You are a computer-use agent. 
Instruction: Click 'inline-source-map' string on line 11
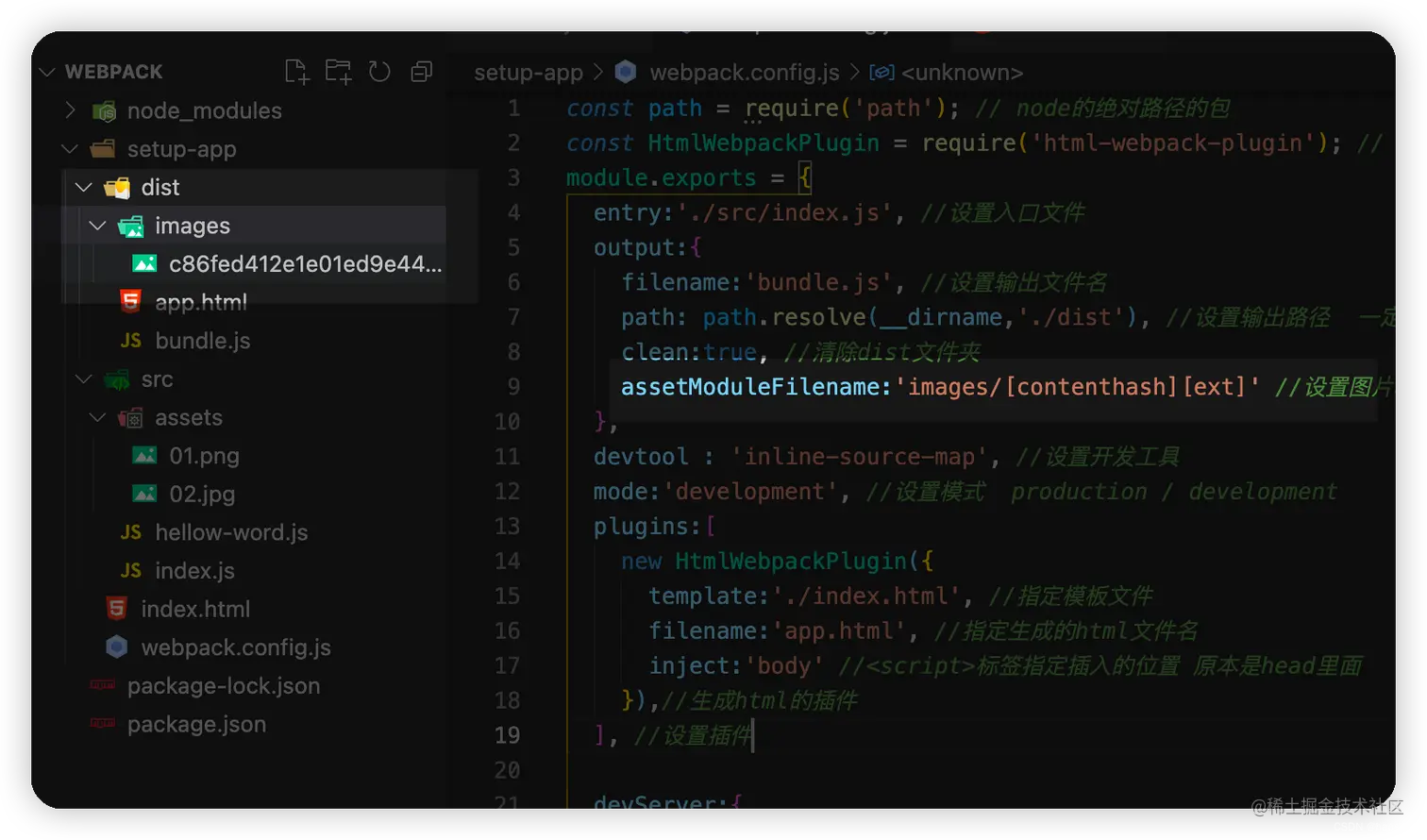pyautogui.click(x=859, y=457)
